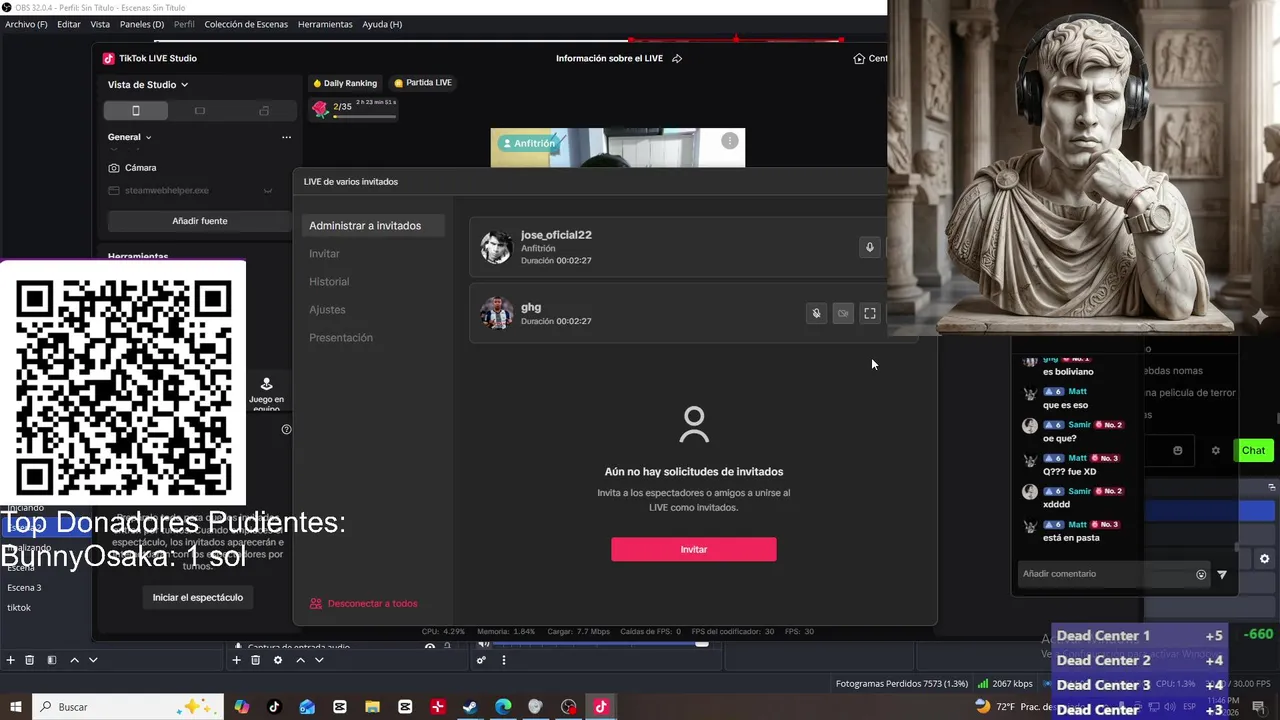Open the Herramientas menu in OBS
Image resolution: width=1280 pixels, height=720 pixels.
tap(325, 24)
